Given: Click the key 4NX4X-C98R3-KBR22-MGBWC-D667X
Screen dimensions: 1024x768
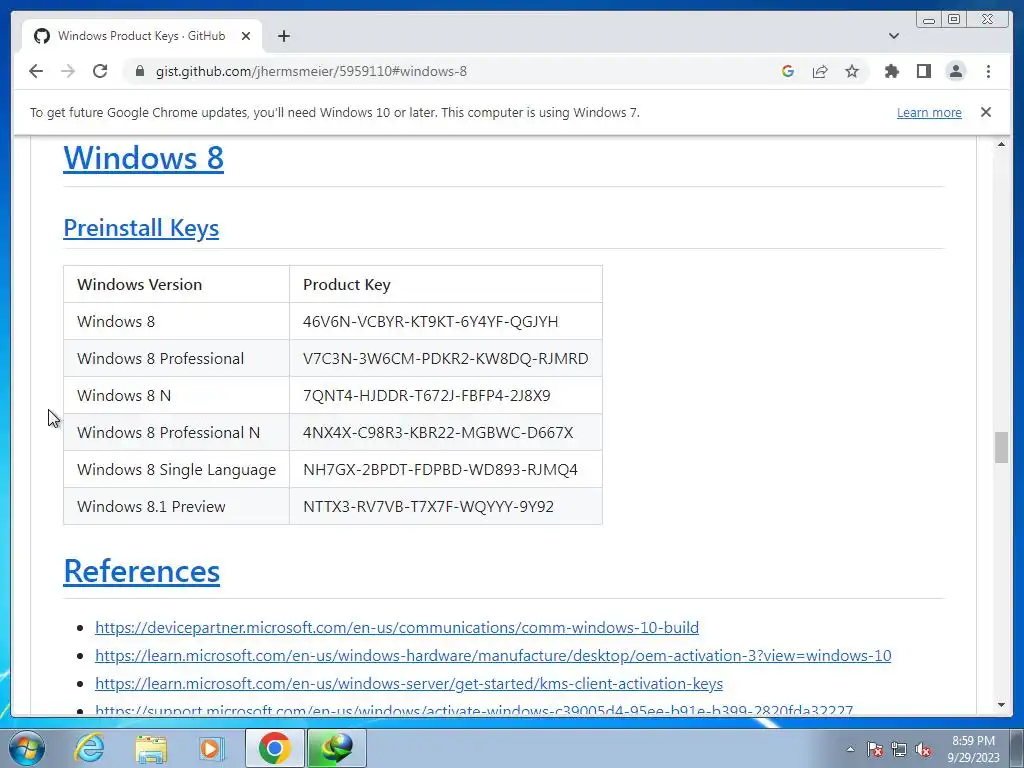Looking at the screenshot, I should pyautogui.click(x=438, y=432).
